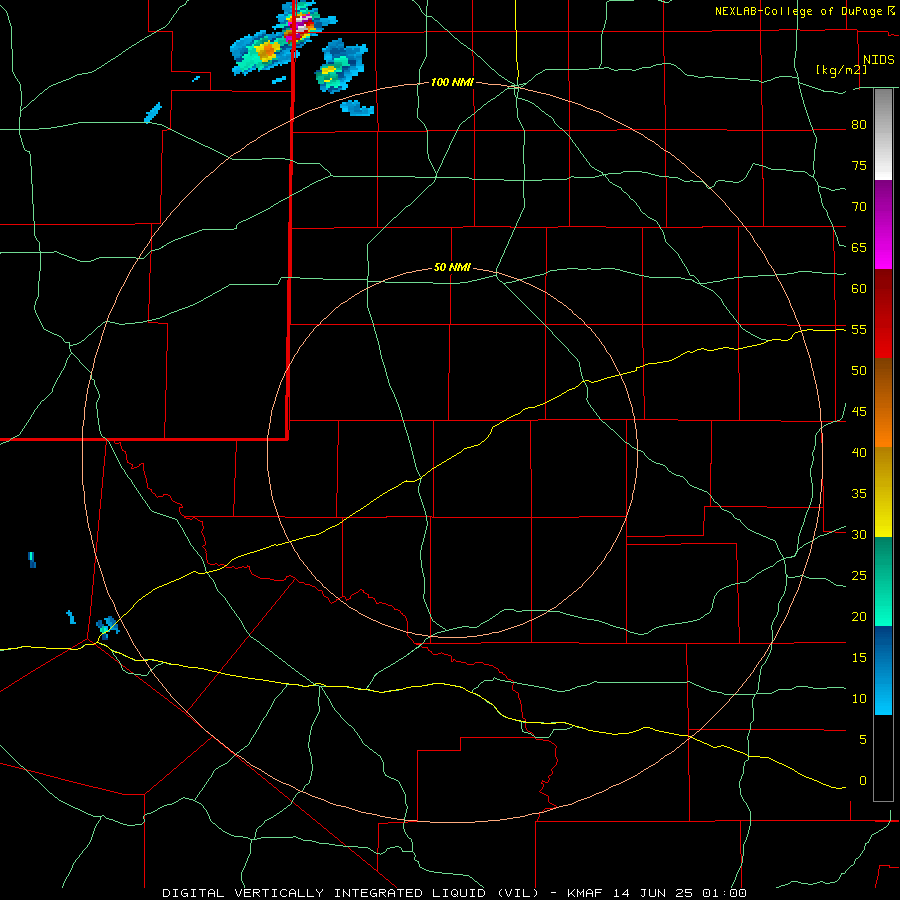This screenshot has width=900, height=900.
Task: Select the 20 value on the scale
Action: tap(859, 616)
